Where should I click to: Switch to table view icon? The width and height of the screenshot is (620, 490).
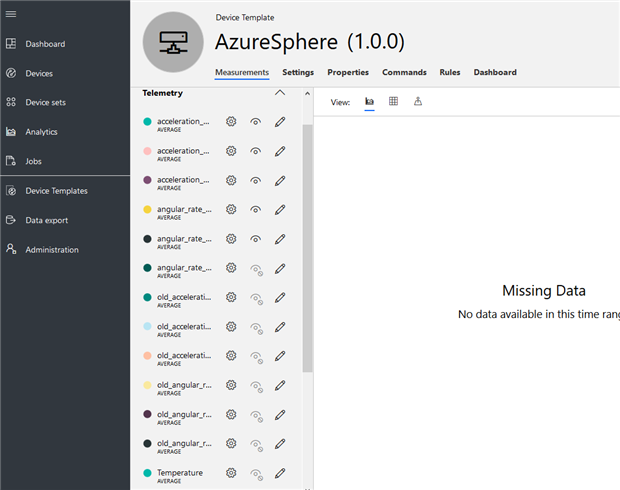pos(393,101)
